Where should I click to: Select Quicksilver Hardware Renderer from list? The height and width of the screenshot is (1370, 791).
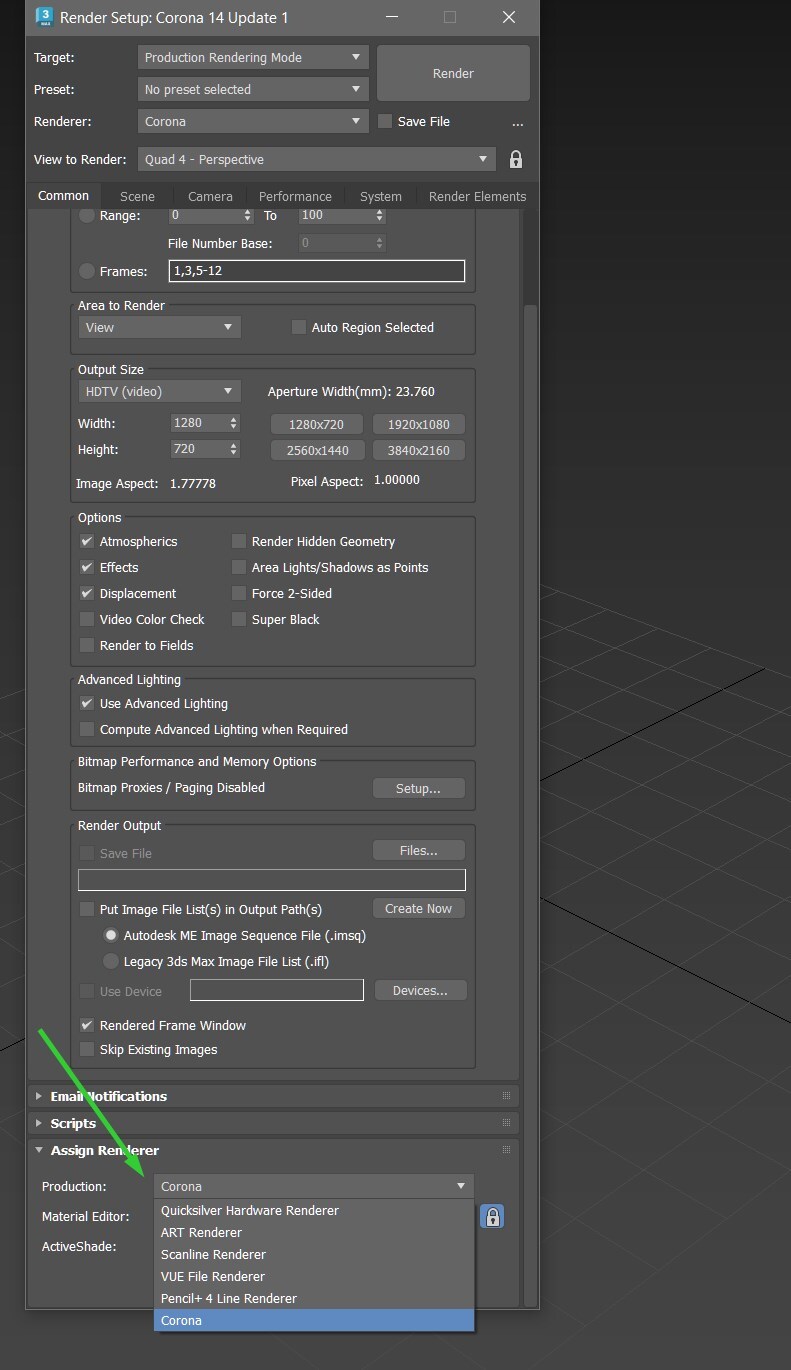314,1210
